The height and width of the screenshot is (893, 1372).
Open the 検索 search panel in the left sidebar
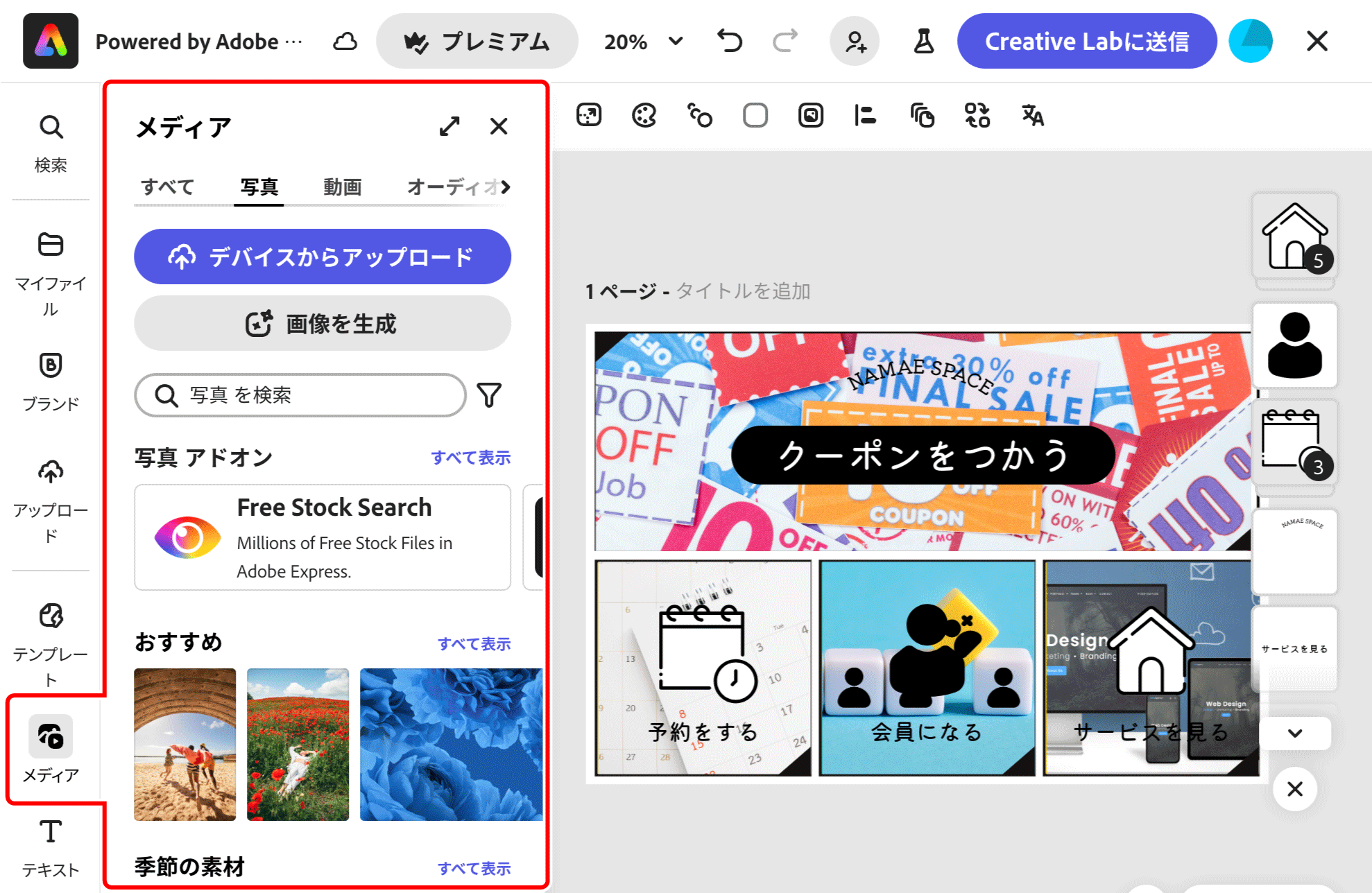pyautogui.click(x=51, y=142)
